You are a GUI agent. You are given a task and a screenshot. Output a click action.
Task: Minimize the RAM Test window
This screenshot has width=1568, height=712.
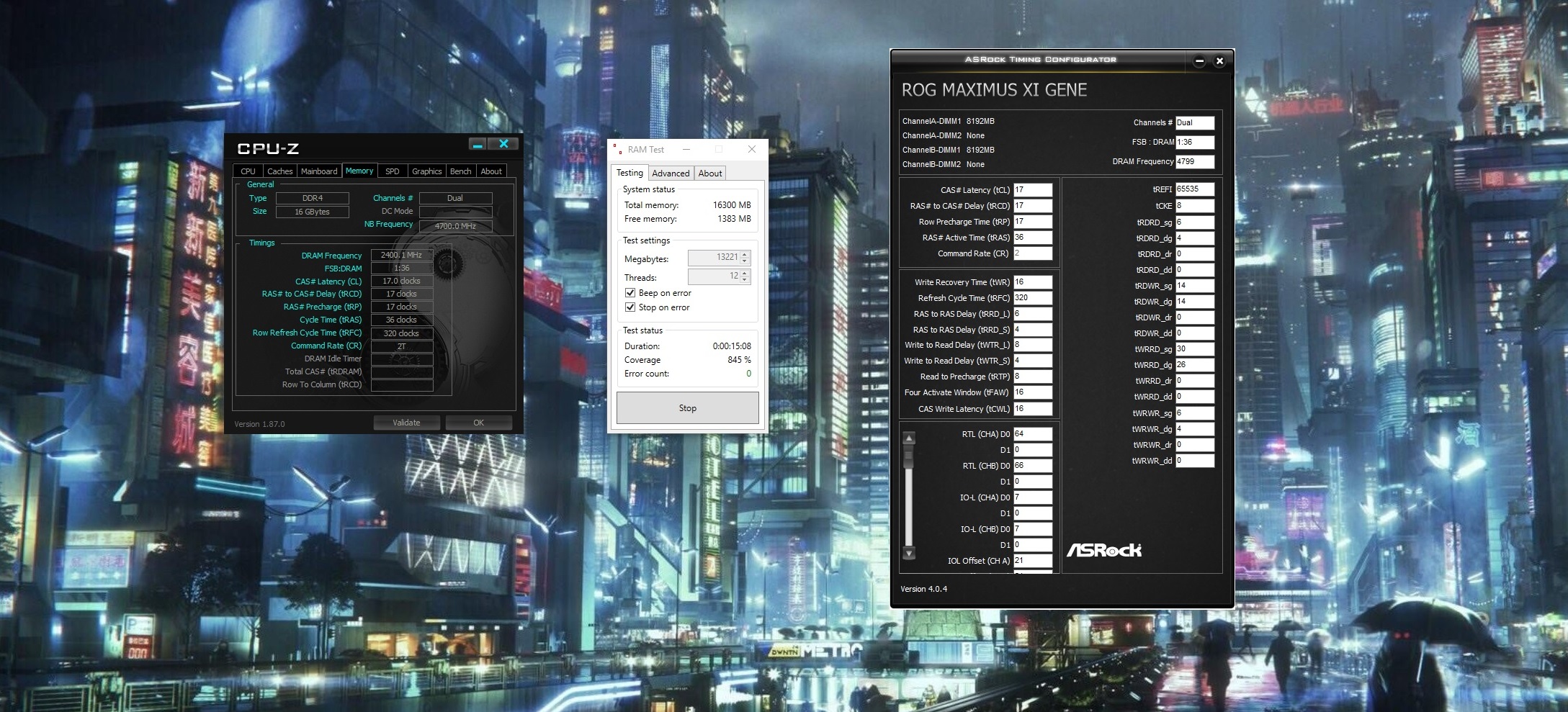pyautogui.click(x=686, y=149)
